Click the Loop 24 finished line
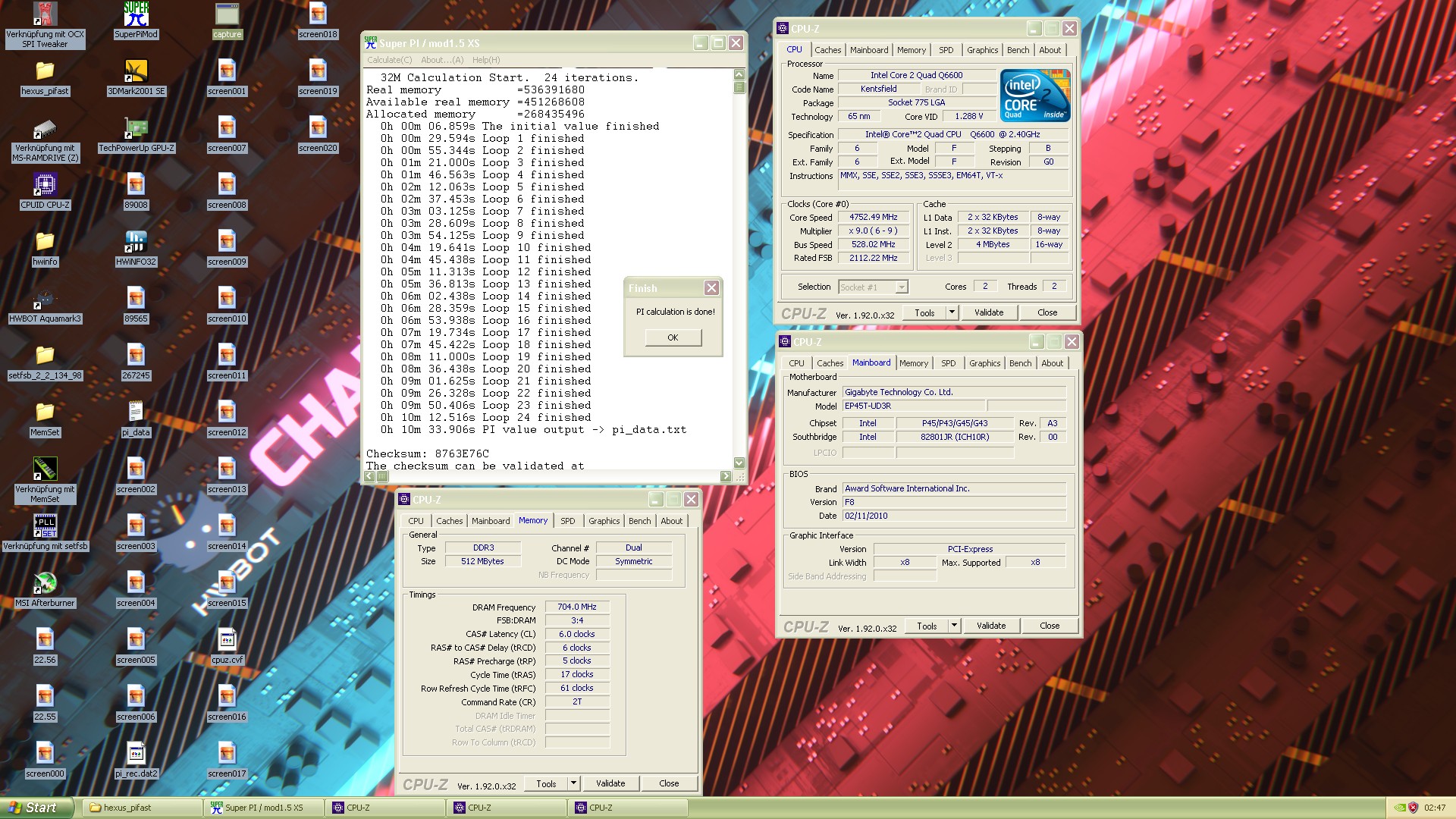The height and width of the screenshot is (819, 1456). tap(486, 417)
